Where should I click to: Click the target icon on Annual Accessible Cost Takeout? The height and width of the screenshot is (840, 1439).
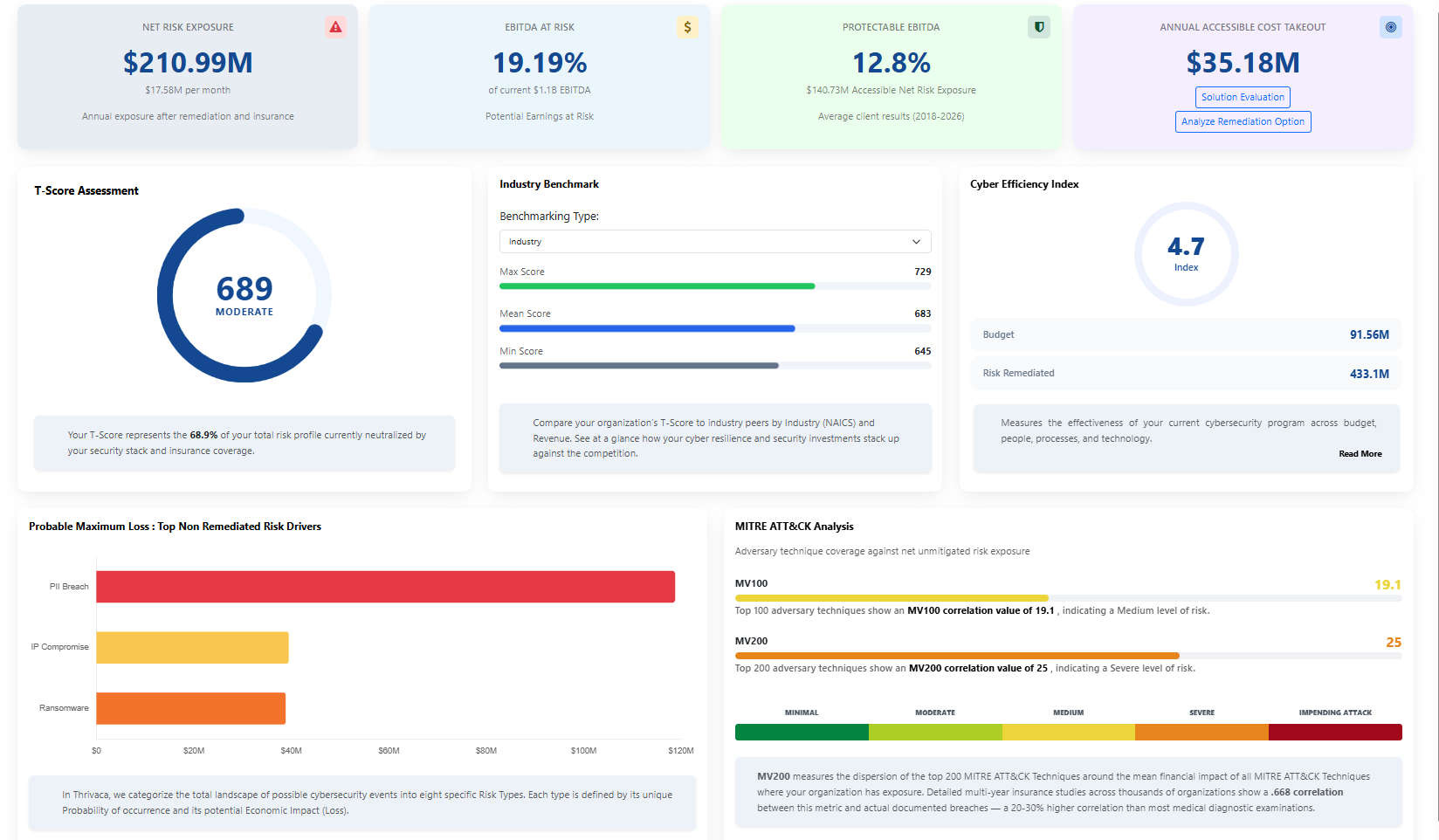point(1390,27)
